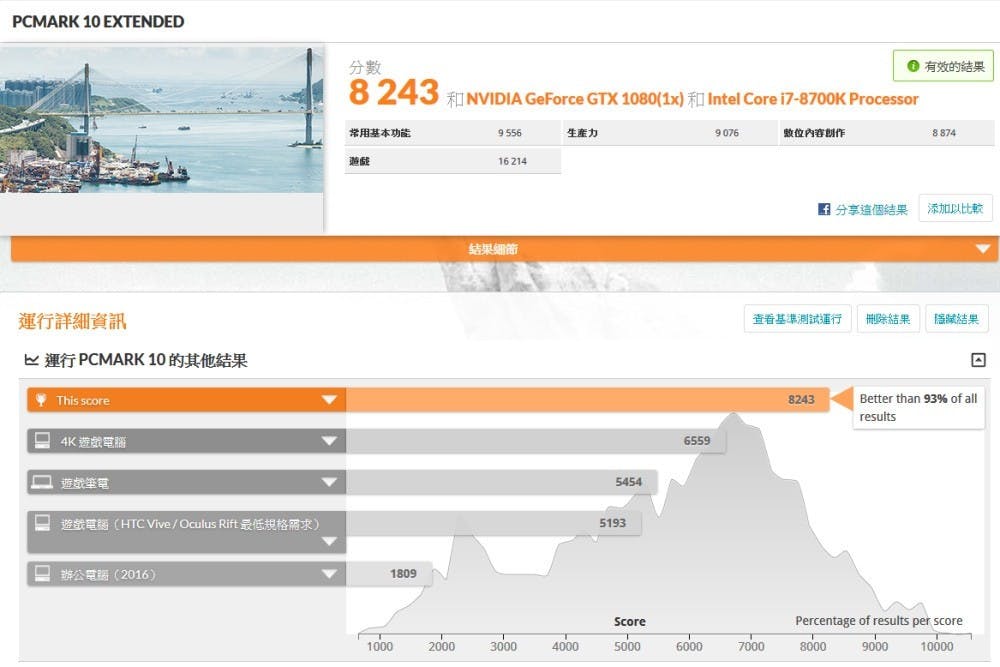Click the 添加以比較 button
The height and width of the screenshot is (667, 1000).
955,209
